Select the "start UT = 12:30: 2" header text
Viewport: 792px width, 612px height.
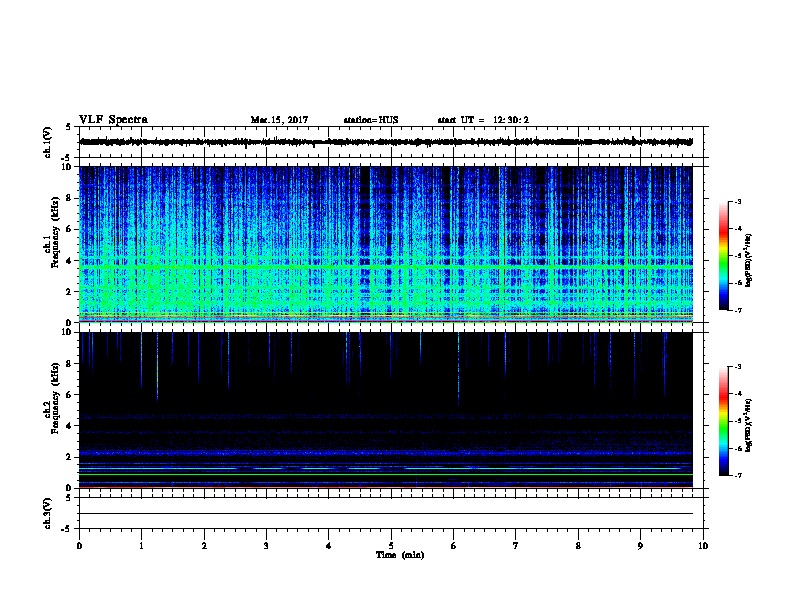tap(483, 120)
